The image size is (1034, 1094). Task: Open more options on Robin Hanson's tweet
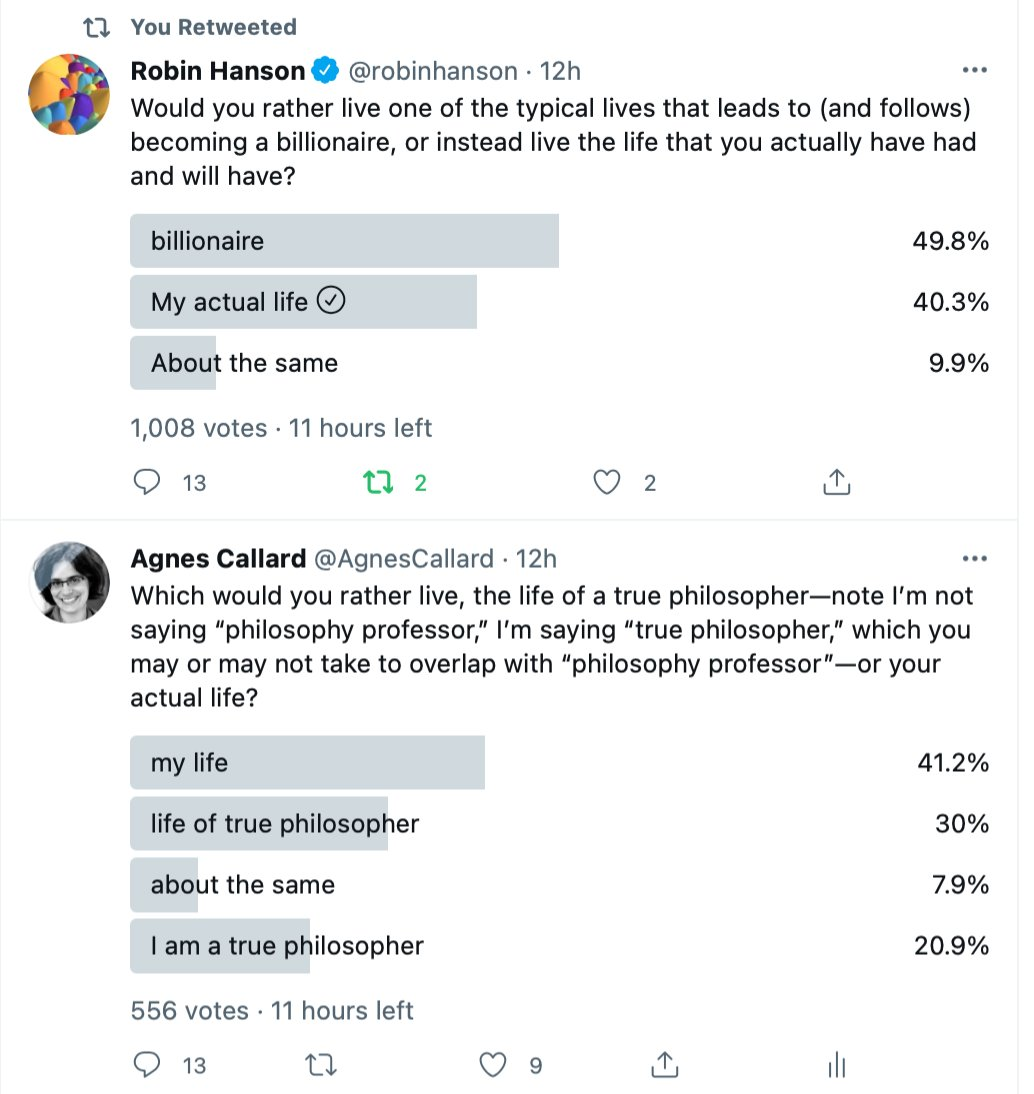click(973, 71)
